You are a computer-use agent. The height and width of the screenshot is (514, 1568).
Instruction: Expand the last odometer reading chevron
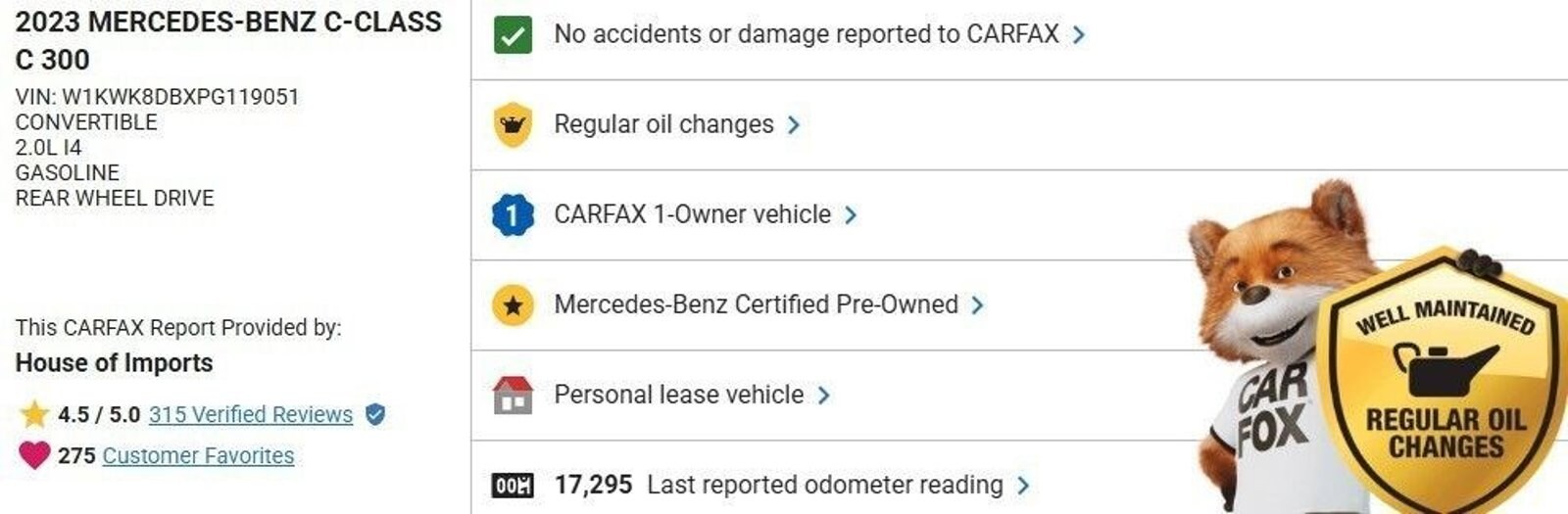pos(1023,486)
